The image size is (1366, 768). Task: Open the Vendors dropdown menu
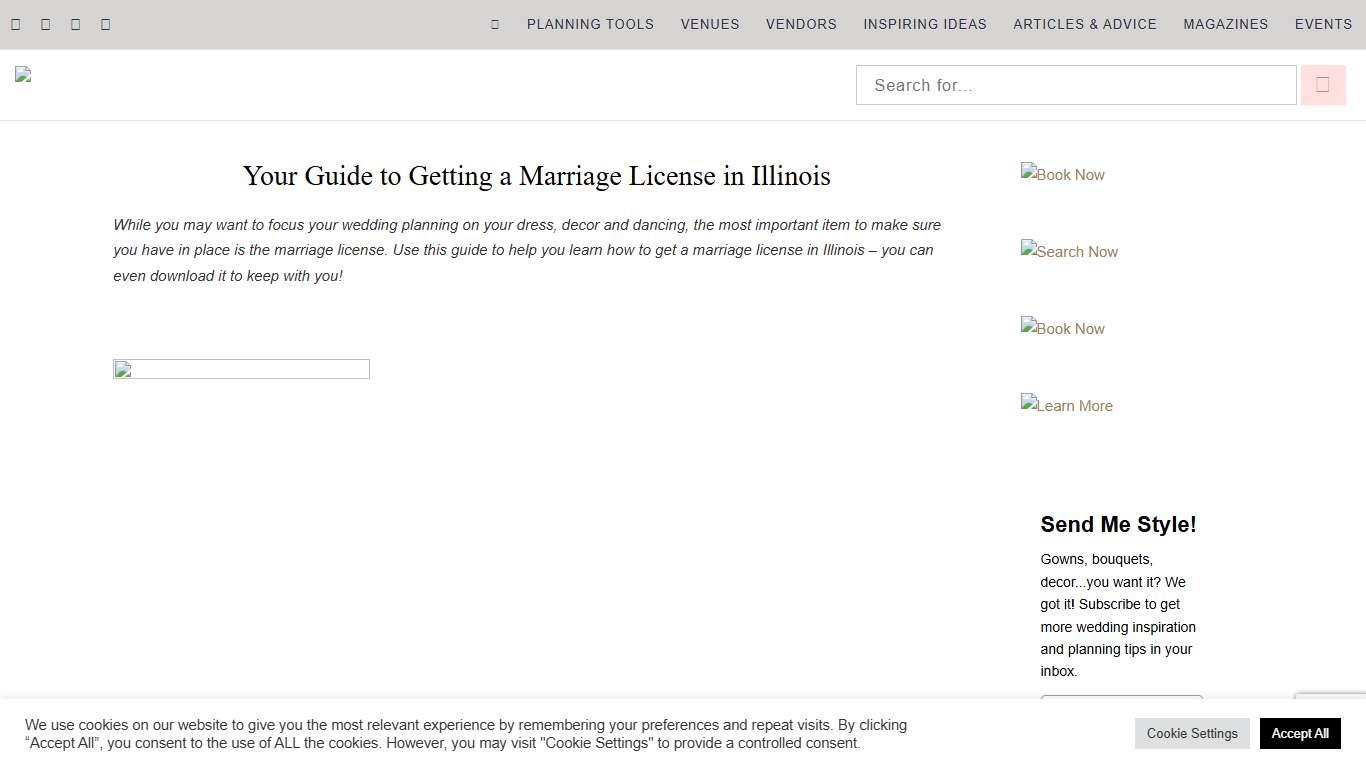coord(801,24)
